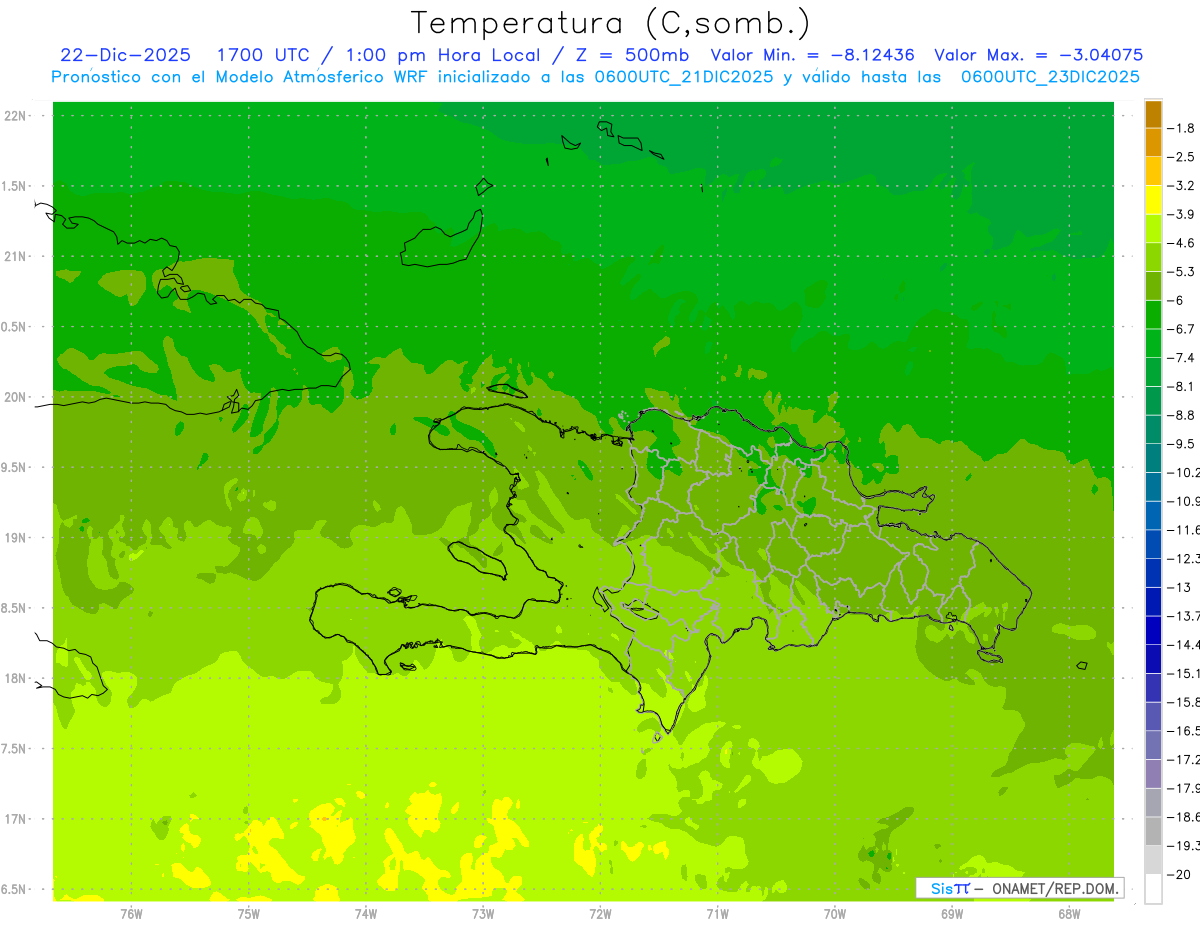The width and height of the screenshot is (1200, 927).
Task: Click the 'Valor Min. = -8.12436' text
Action: click(x=812, y=55)
